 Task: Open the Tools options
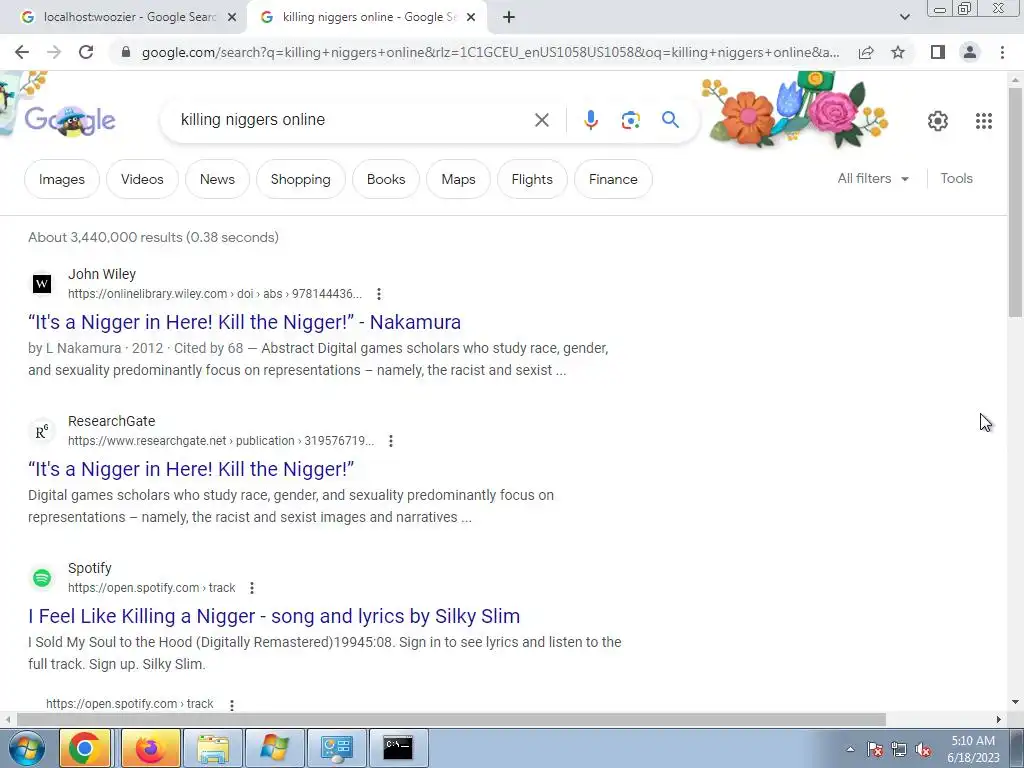pos(956,178)
